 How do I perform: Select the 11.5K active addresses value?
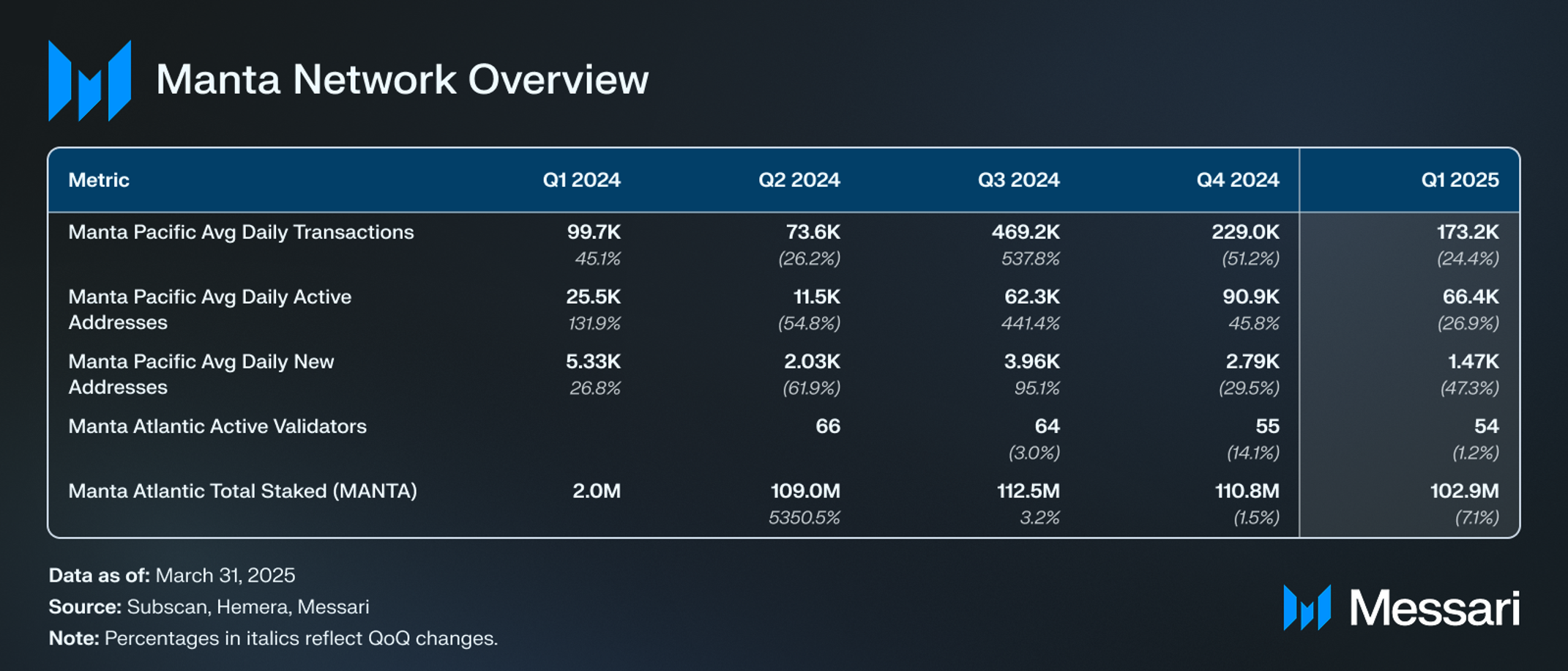pos(817,297)
